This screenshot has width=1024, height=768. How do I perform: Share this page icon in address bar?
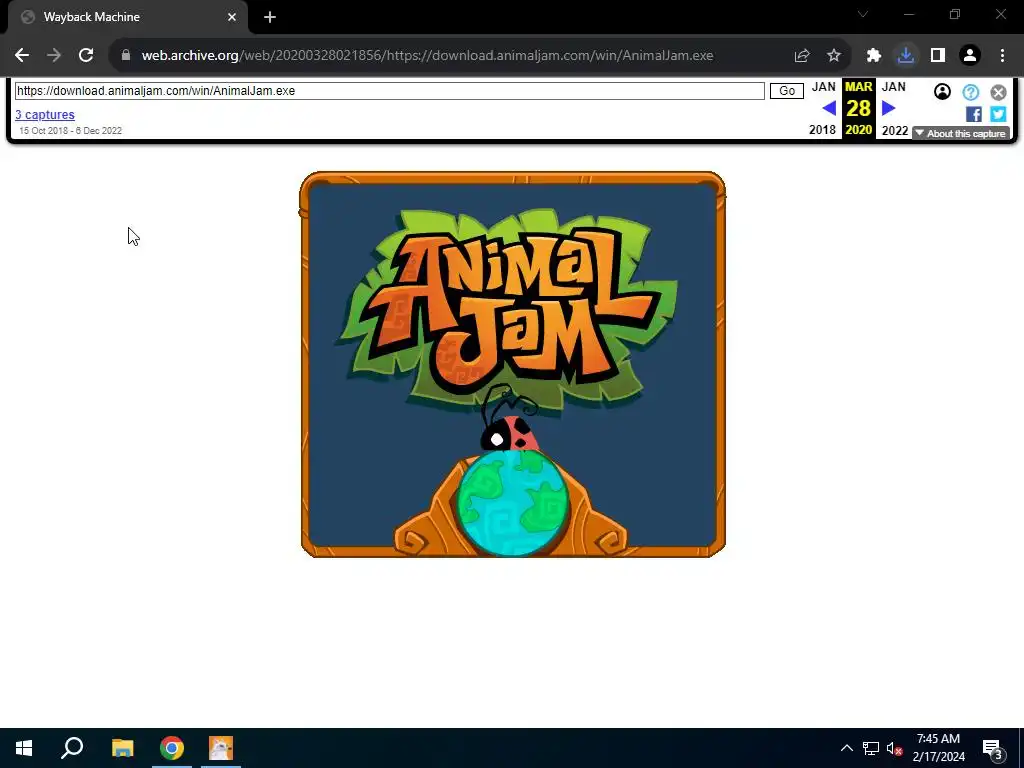[802, 56]
